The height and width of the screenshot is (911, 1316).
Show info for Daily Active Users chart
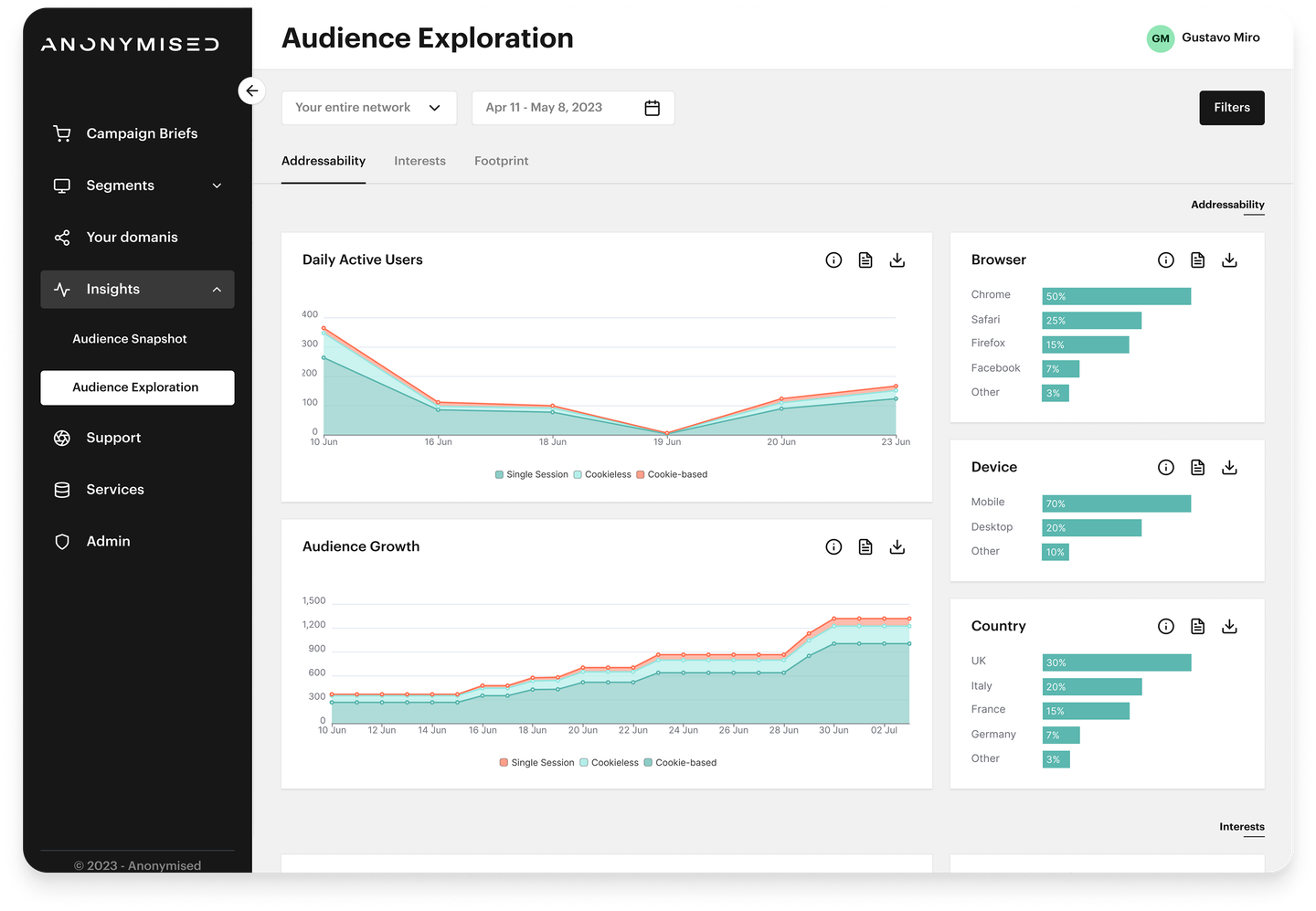pos(833,260)
